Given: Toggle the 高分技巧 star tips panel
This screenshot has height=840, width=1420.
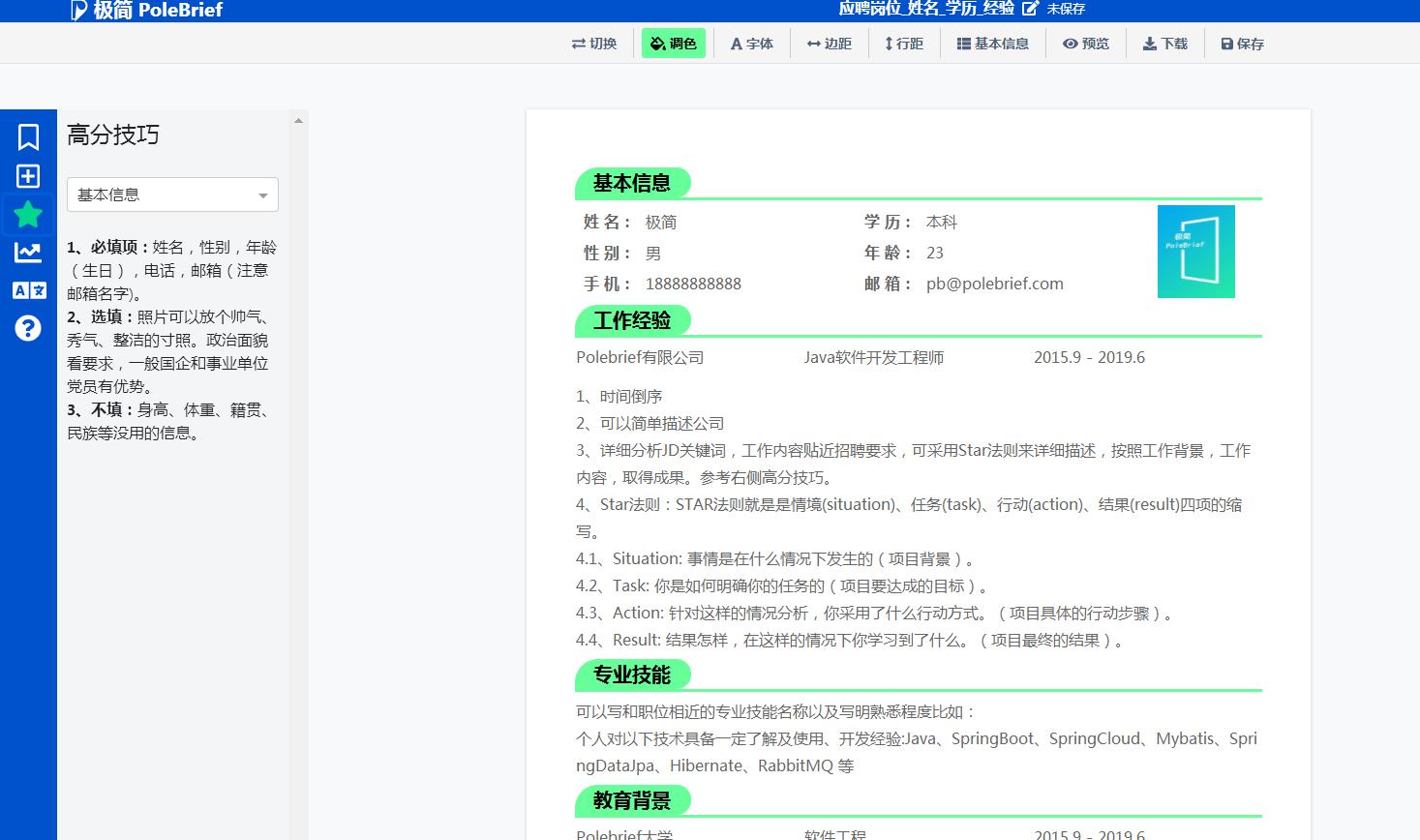Looking at the screenshot, I should click(27, 213).
